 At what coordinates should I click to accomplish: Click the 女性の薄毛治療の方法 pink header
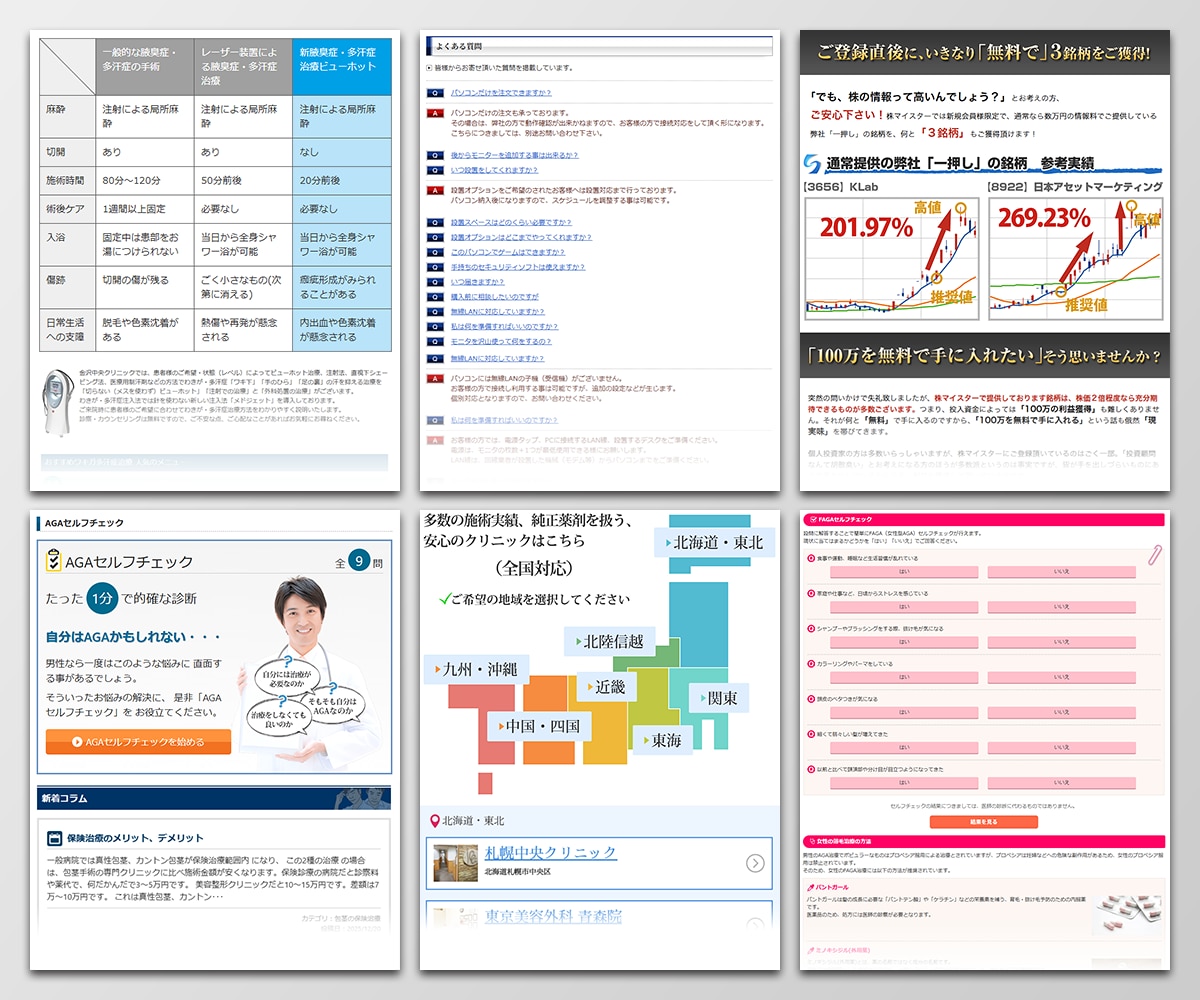[983, 841]
